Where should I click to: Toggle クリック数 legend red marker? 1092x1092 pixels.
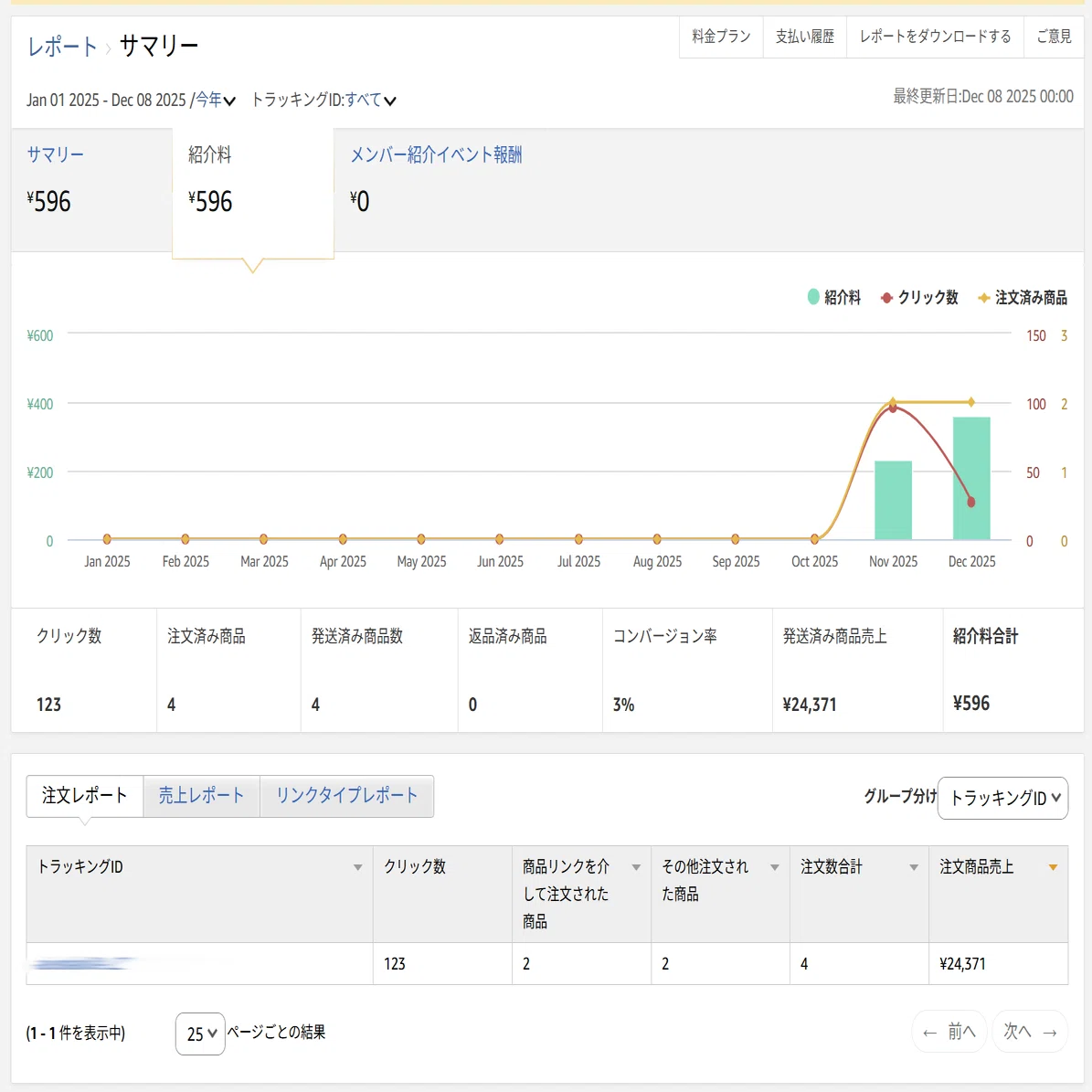click(x=885, y=297)
